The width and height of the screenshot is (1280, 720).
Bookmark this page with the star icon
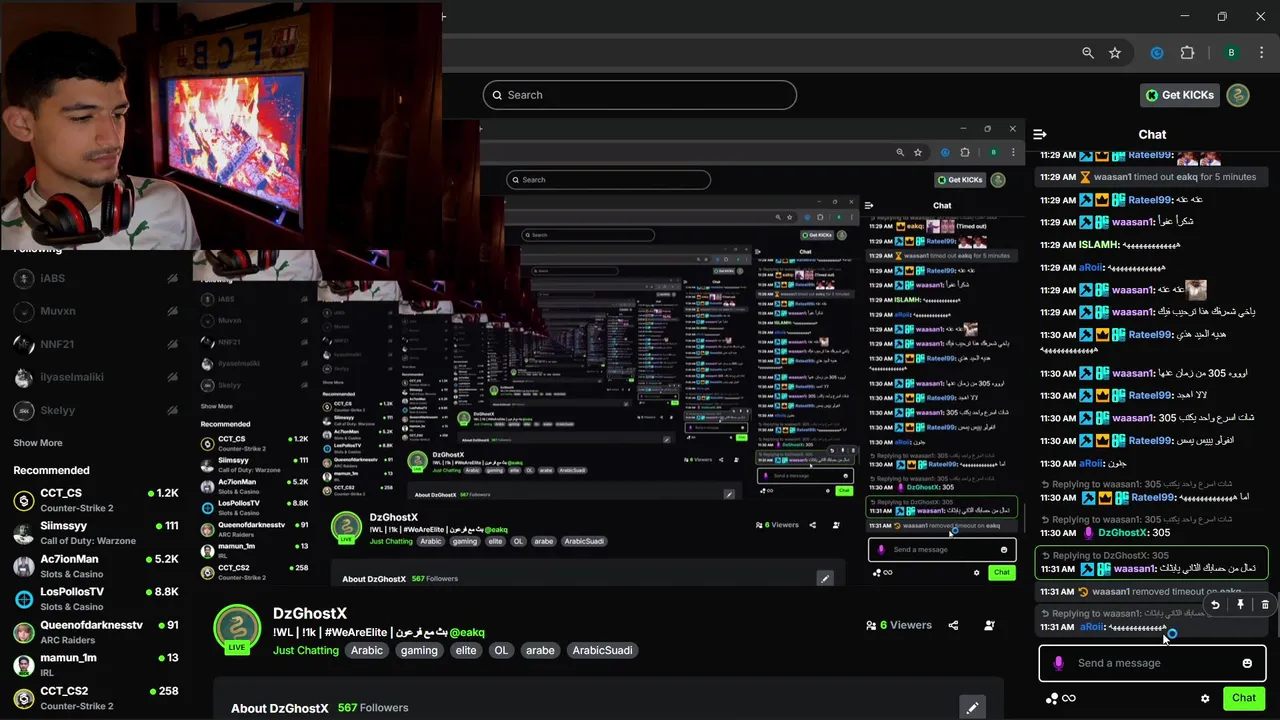1115,53
